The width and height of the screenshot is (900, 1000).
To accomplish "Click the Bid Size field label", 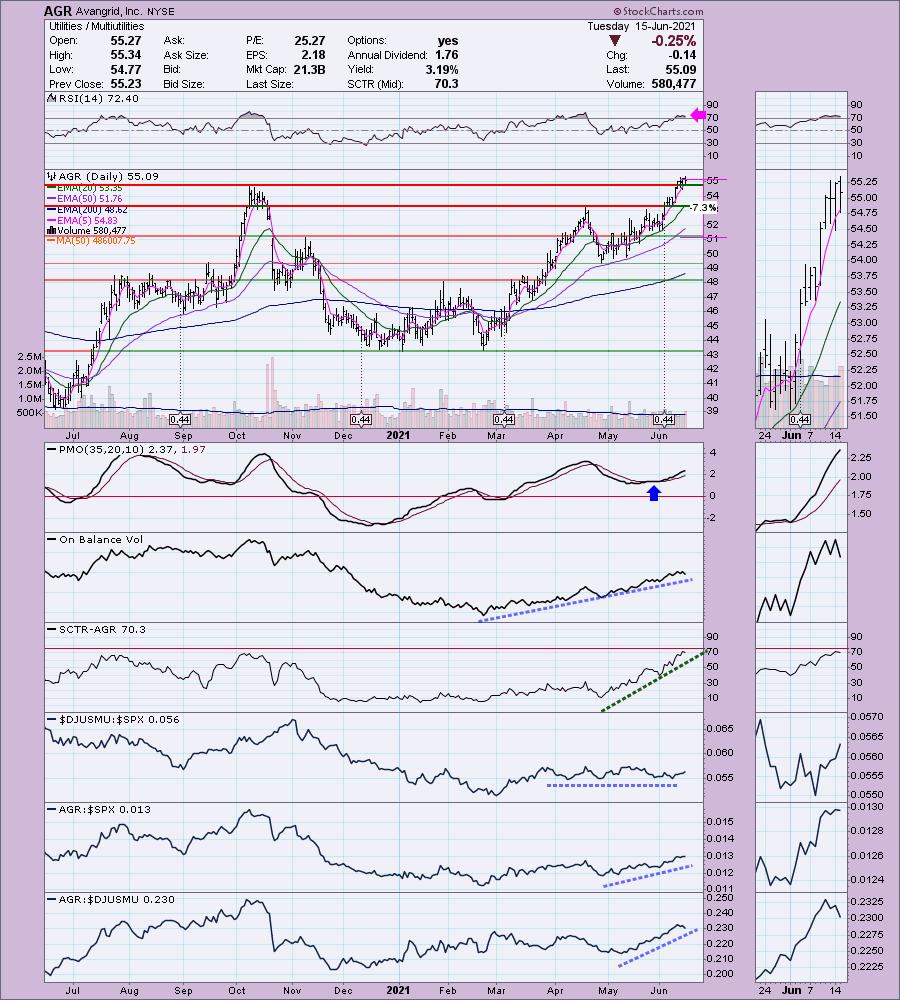I will [x=184, y=84].
